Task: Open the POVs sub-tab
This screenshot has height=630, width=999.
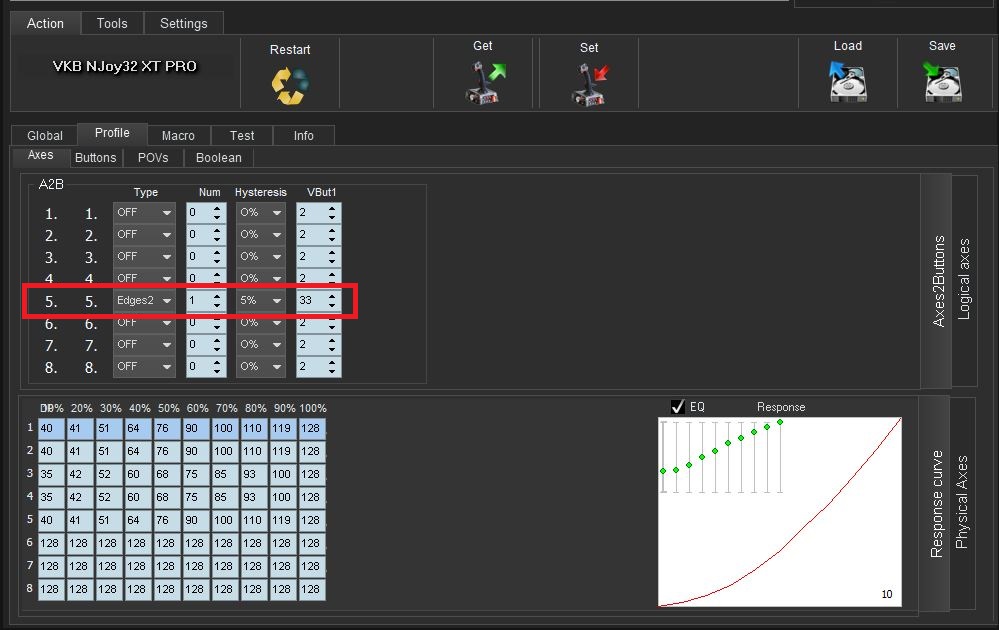Action: tap(153, 157)
